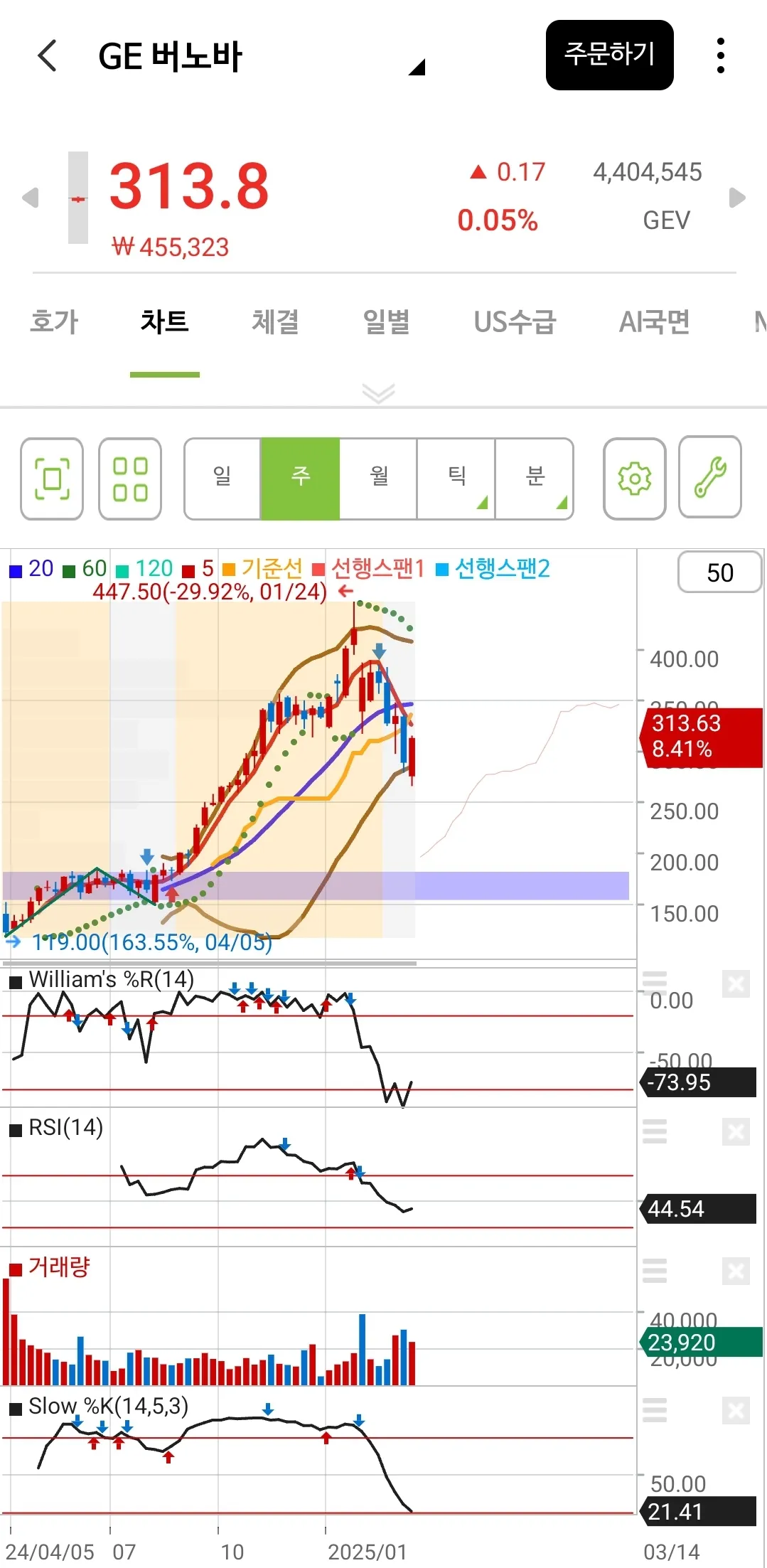Tap the low price label 119.00(163.55%, 04/05)
Viewport: 767px width, 1568px height.
point(151,942)
